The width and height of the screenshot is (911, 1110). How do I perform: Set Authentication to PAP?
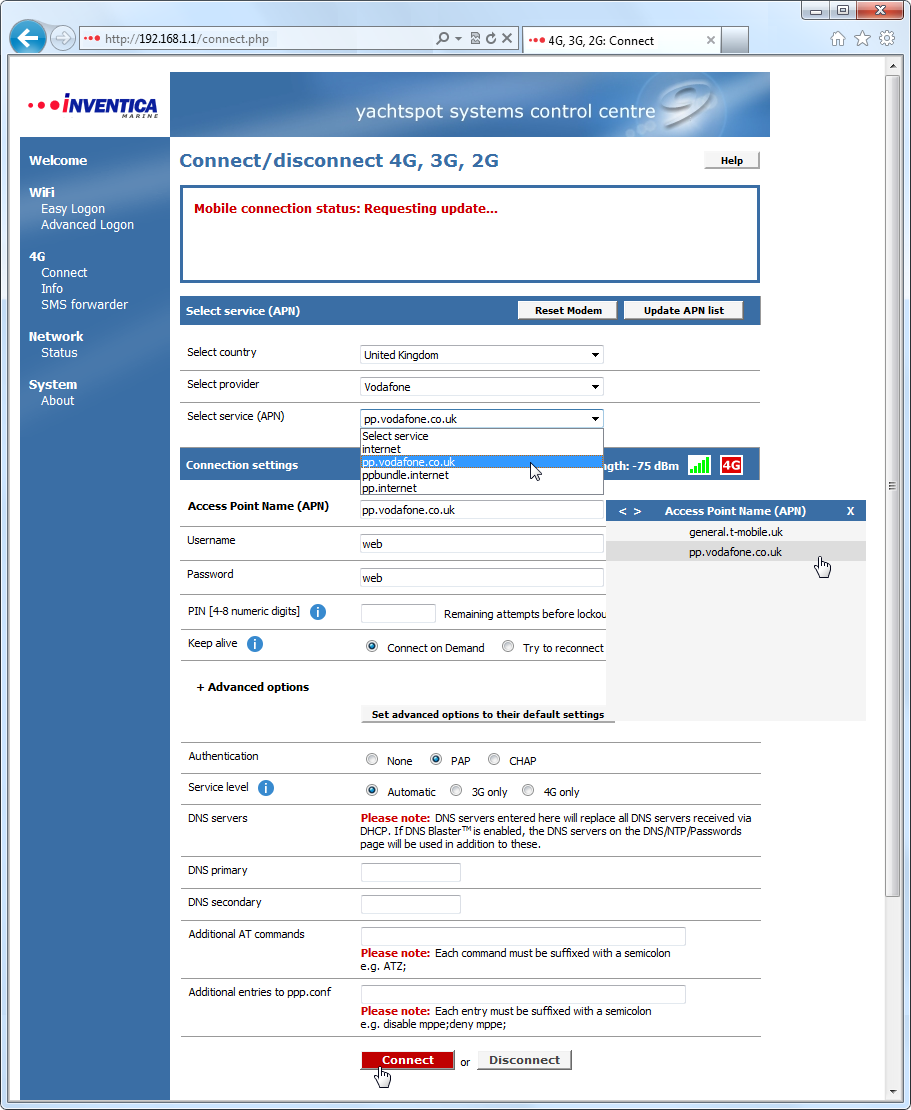[x=436, y=760]
